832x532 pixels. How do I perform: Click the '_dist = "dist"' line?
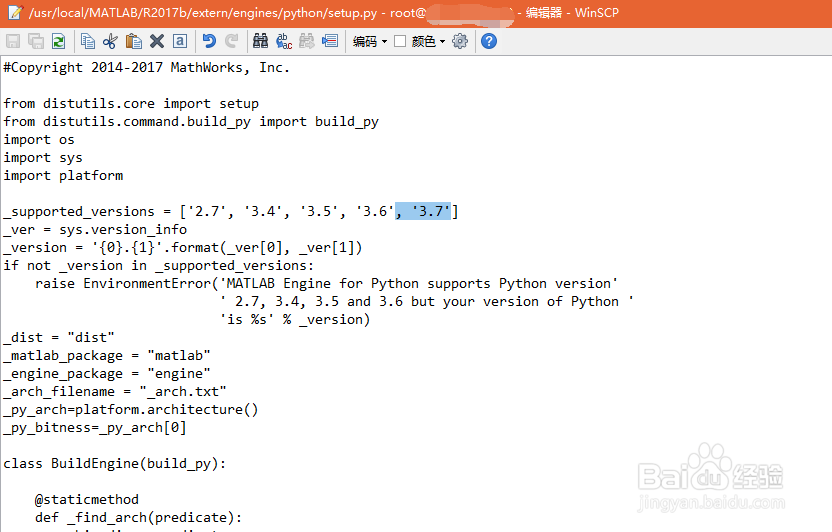click(x=59, y=338)
